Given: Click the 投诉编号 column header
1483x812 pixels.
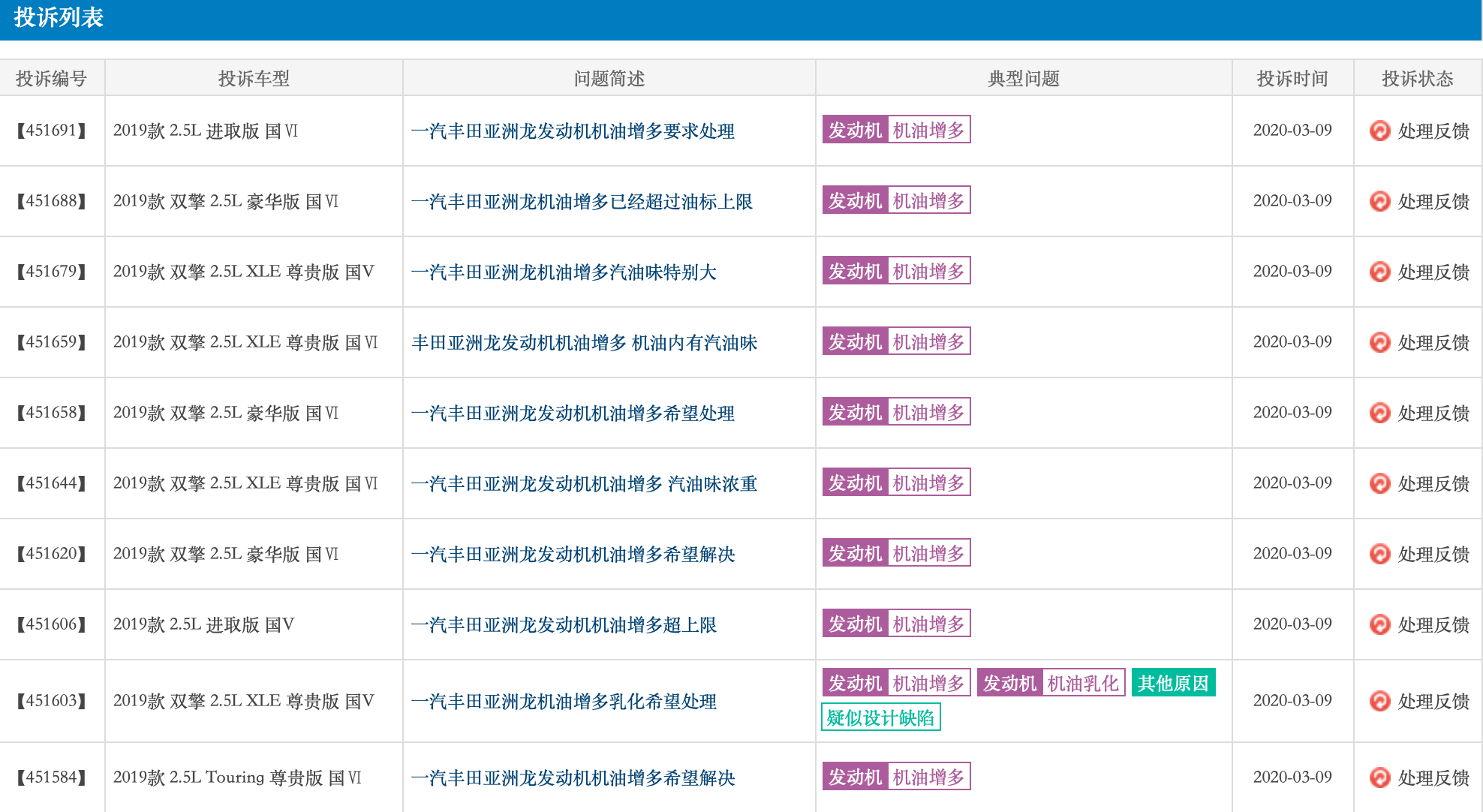Looking at the screenshot, I should 52,78.
